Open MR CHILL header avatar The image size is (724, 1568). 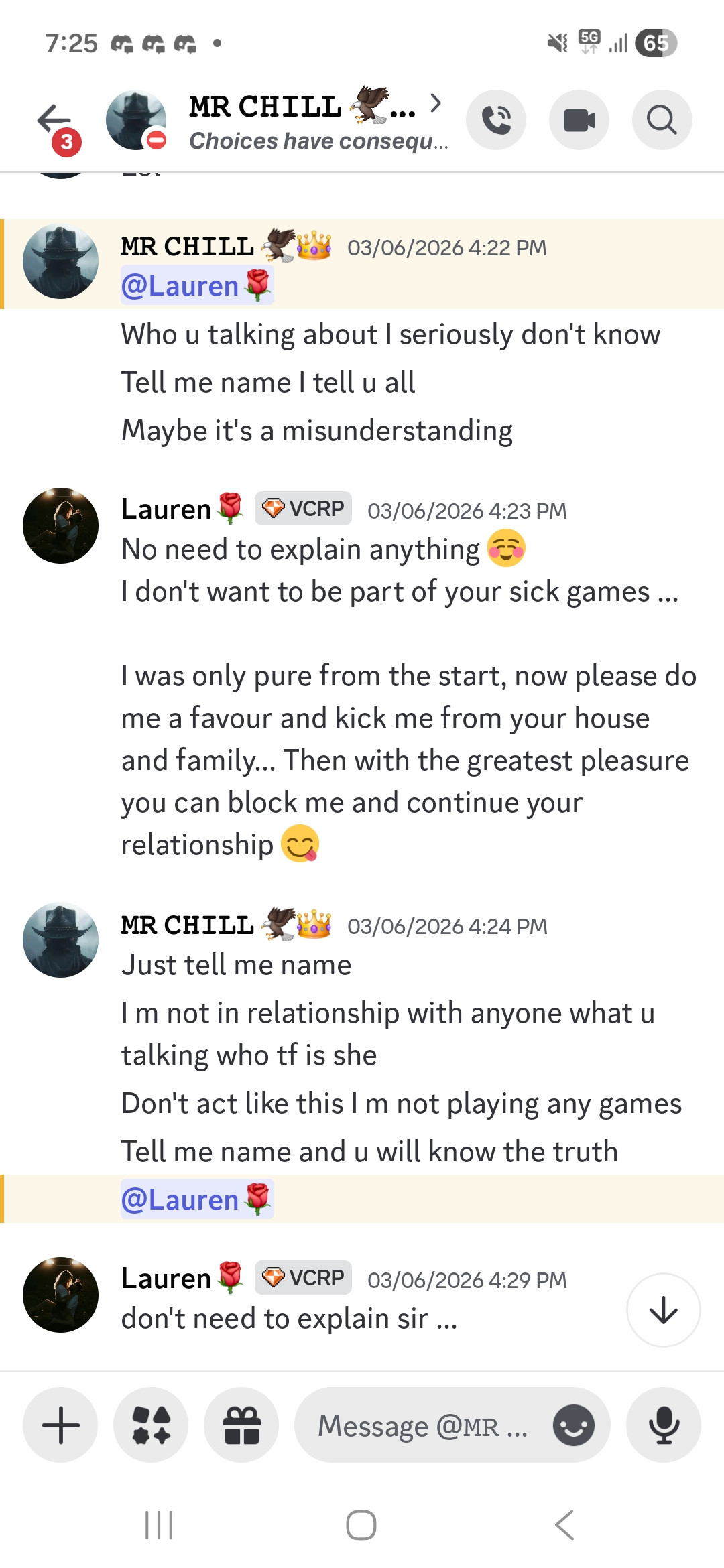(136, 120)
